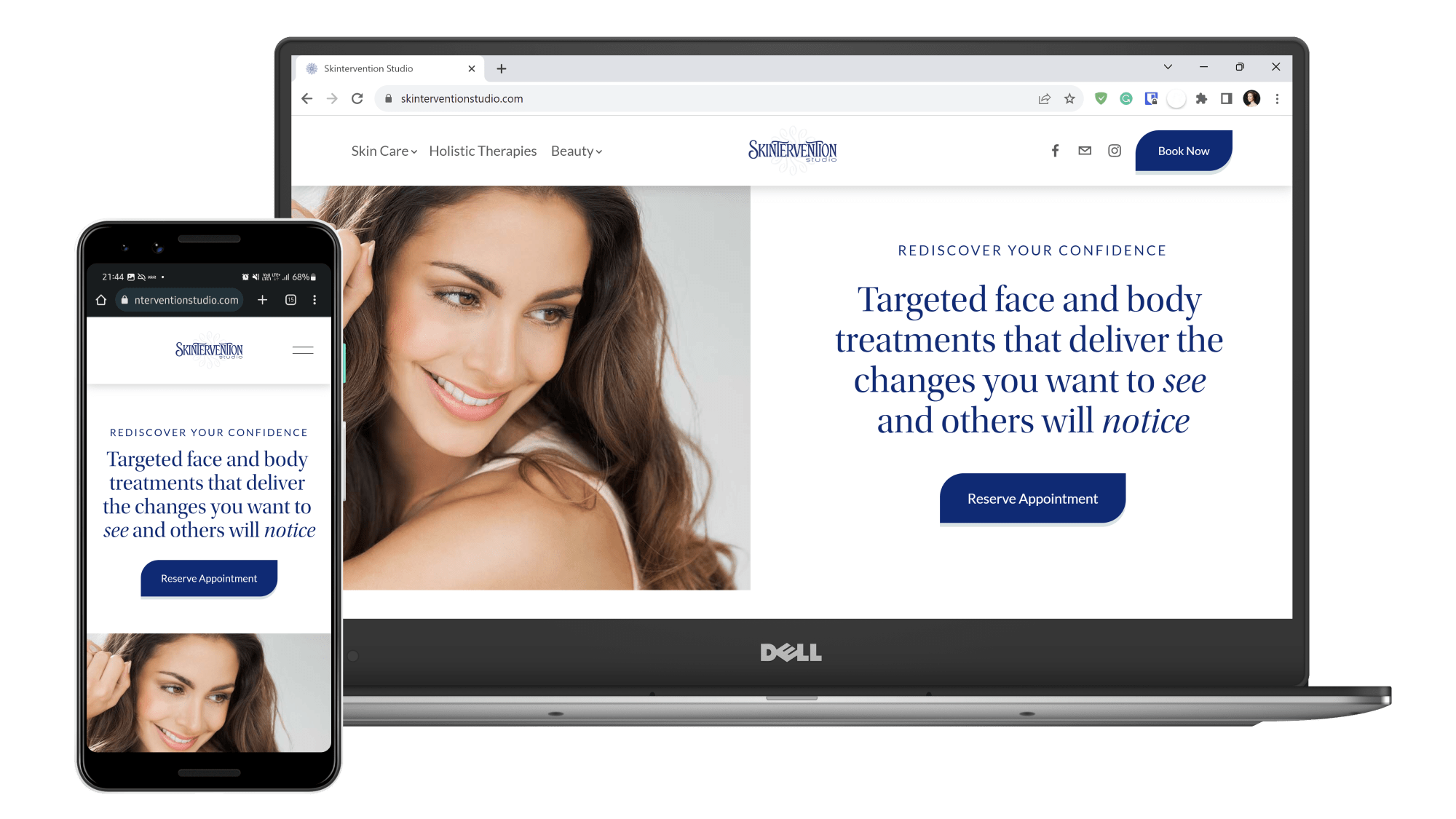The height and width of the screenshot is (819, 1456).
Task: Click the Book Now button
Action: 1183,150
